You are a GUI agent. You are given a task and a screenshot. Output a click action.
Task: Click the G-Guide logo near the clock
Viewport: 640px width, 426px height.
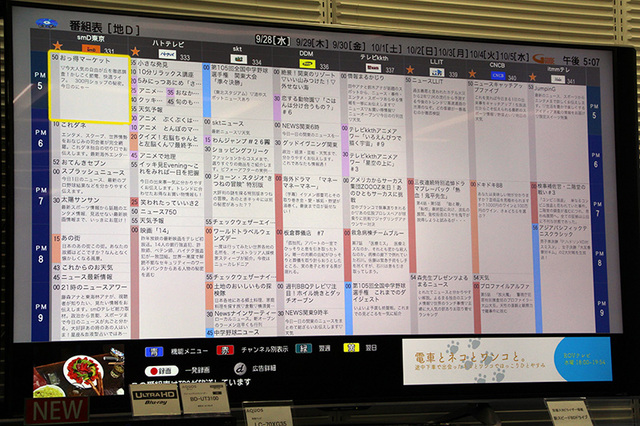pyautogui.click(x=543, y=60)
